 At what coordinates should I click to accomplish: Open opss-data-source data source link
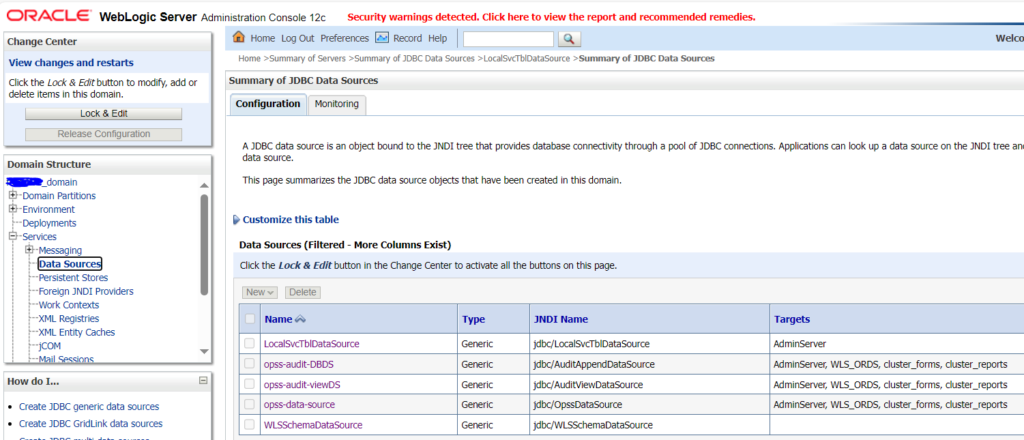point(299,405)
